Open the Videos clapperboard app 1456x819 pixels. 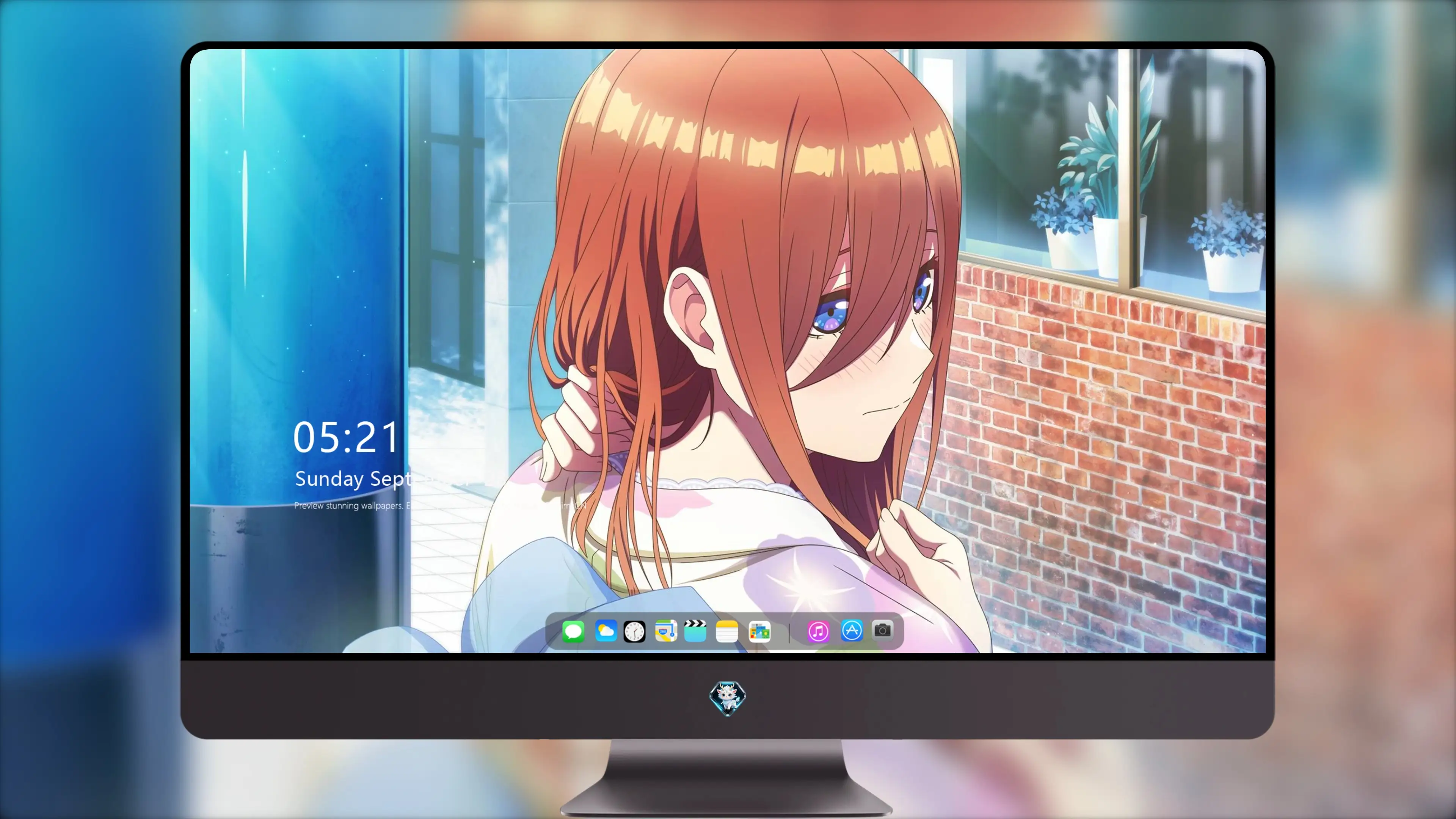(695, 631)
